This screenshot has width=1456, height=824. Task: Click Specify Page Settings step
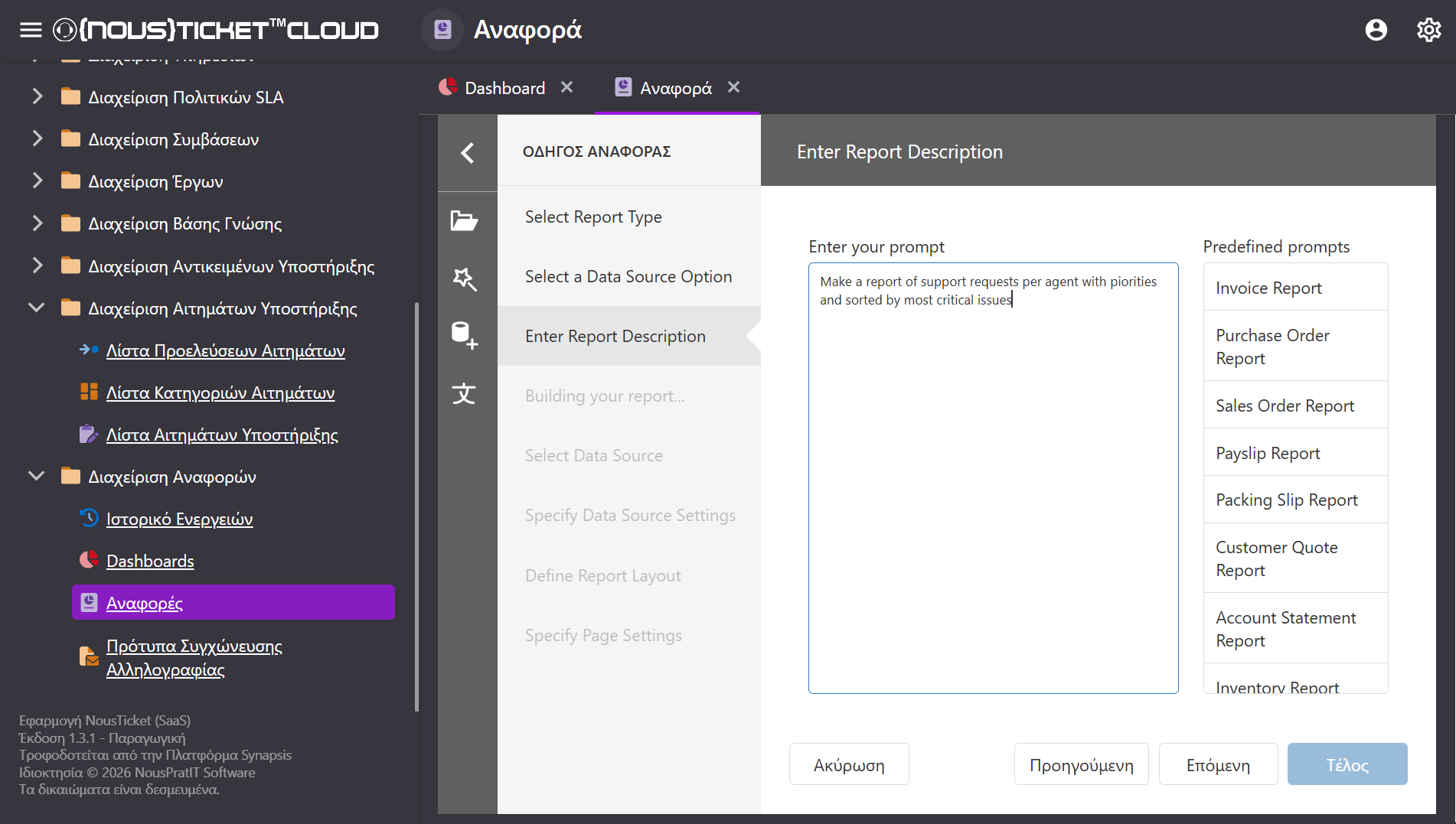(629, 635)
